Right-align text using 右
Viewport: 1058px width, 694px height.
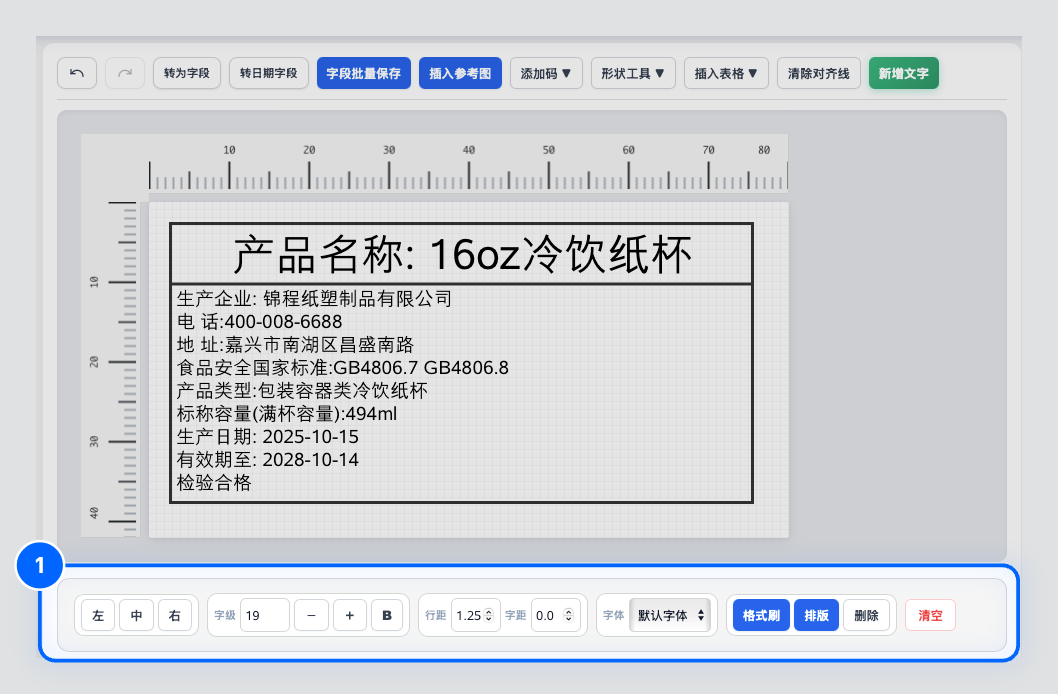click(176, 615)
